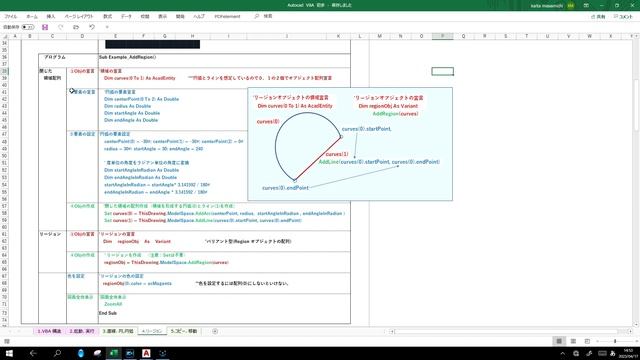Image resolution: width=640 pixels, height=360 pixels.
Task: Open the データ (Data) ribbon tab
Action: click(x=126, y=16)
